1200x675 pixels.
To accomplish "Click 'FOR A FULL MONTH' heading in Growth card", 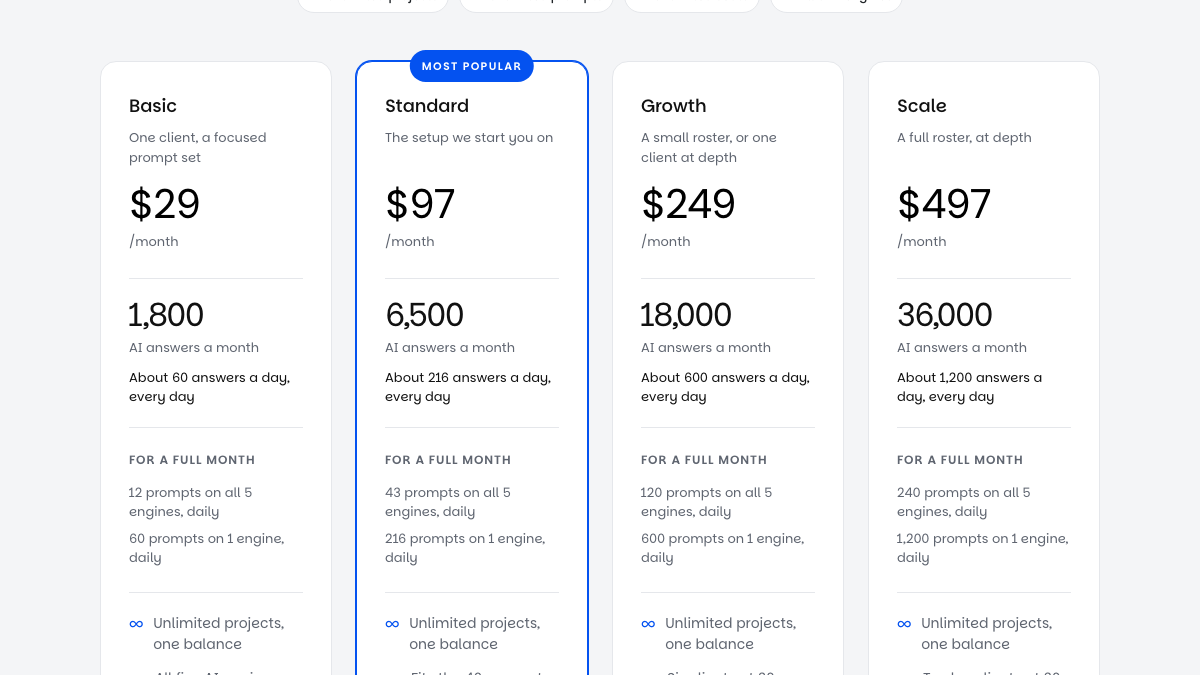I will click(704, 460).
